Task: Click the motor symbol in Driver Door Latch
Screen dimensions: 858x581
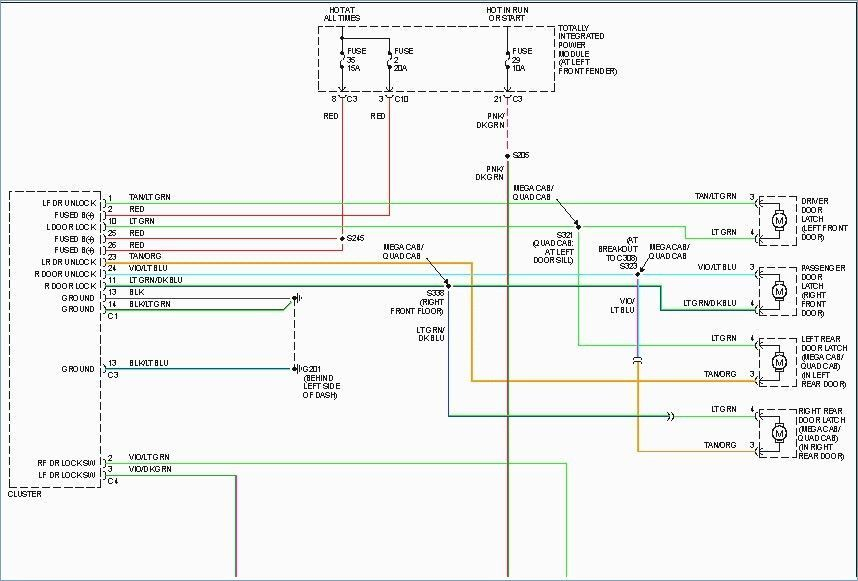Action: click(778, 220)
